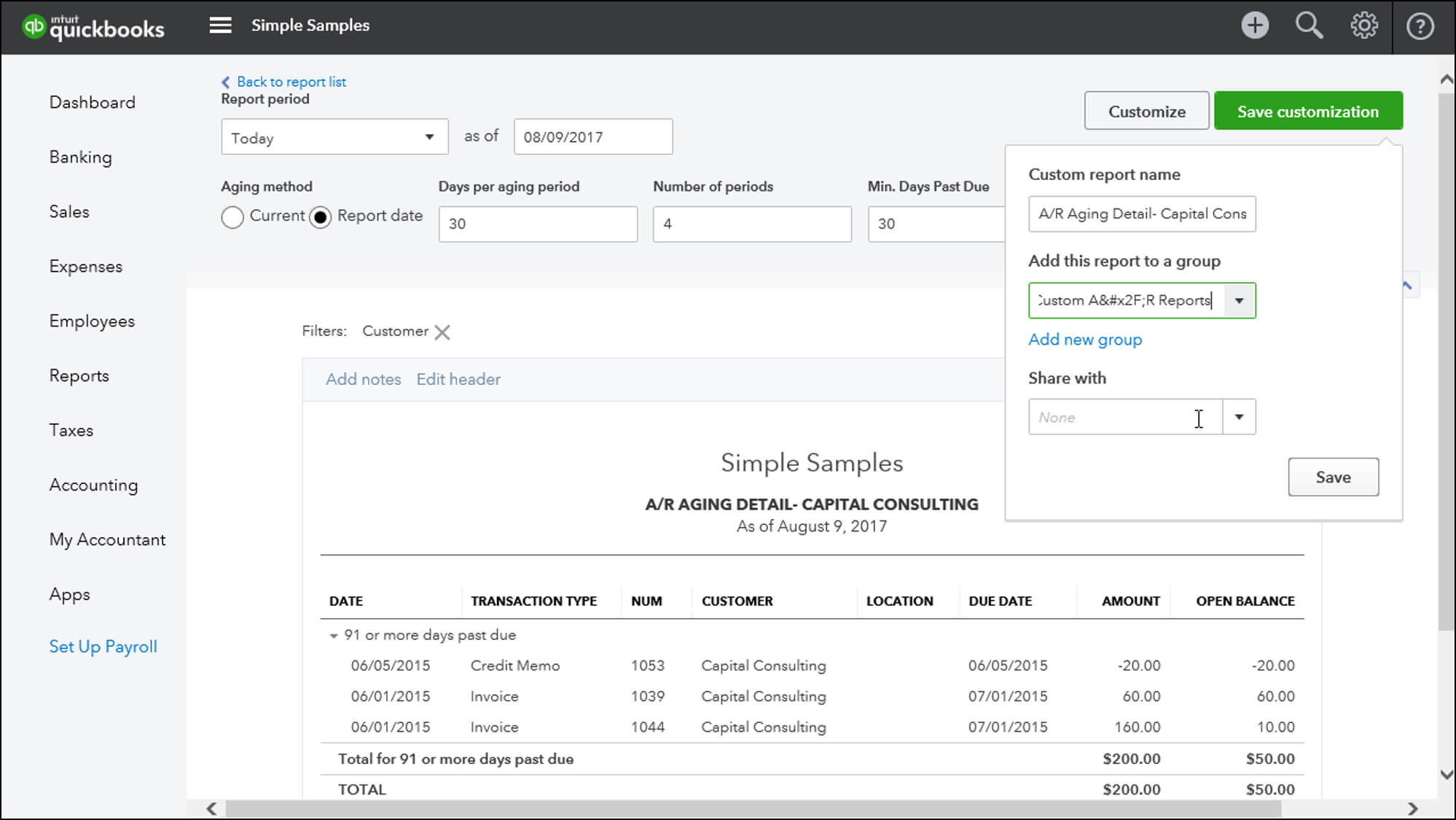Click the as of date input field

(x=591, y=137)
